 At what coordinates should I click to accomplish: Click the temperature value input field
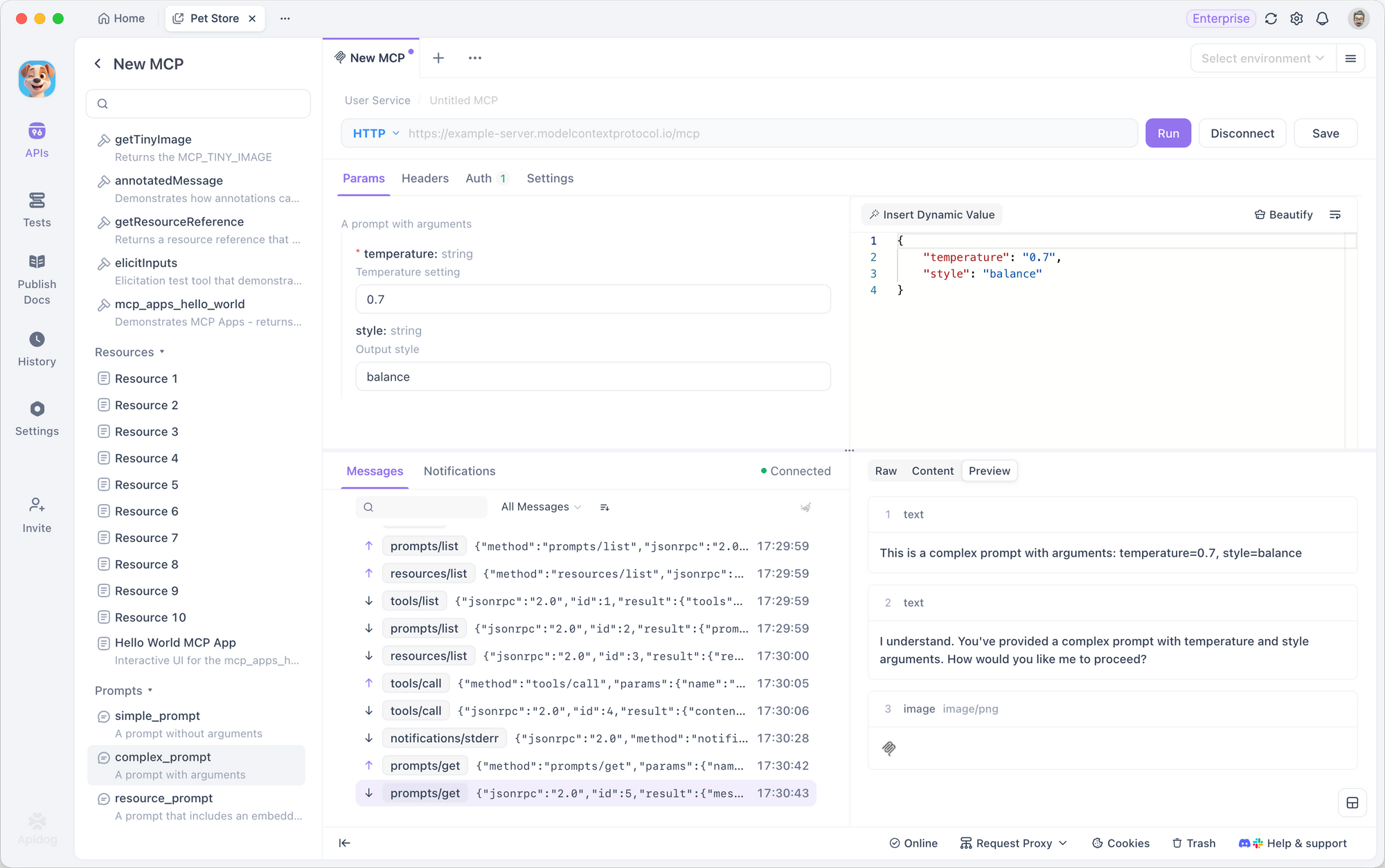point(593,300)
